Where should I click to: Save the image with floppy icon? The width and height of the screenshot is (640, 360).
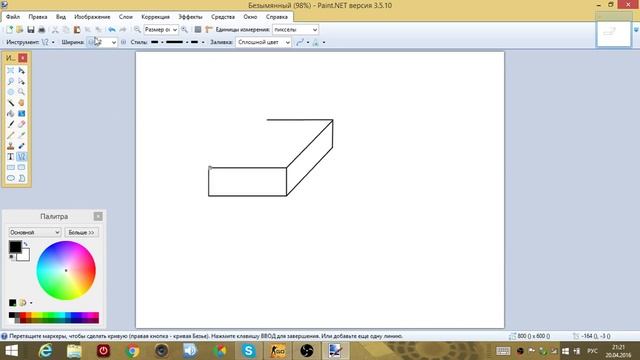31,29
